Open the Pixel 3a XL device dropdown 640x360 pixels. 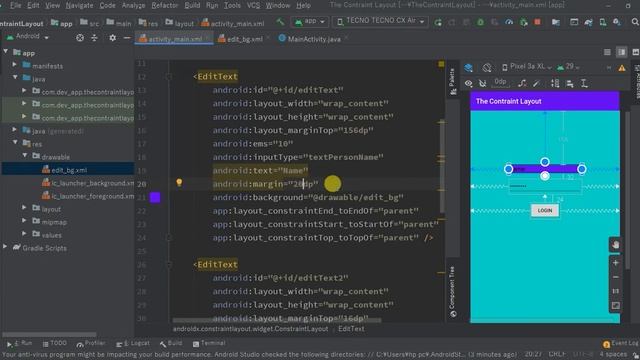(x=527, y=67)
